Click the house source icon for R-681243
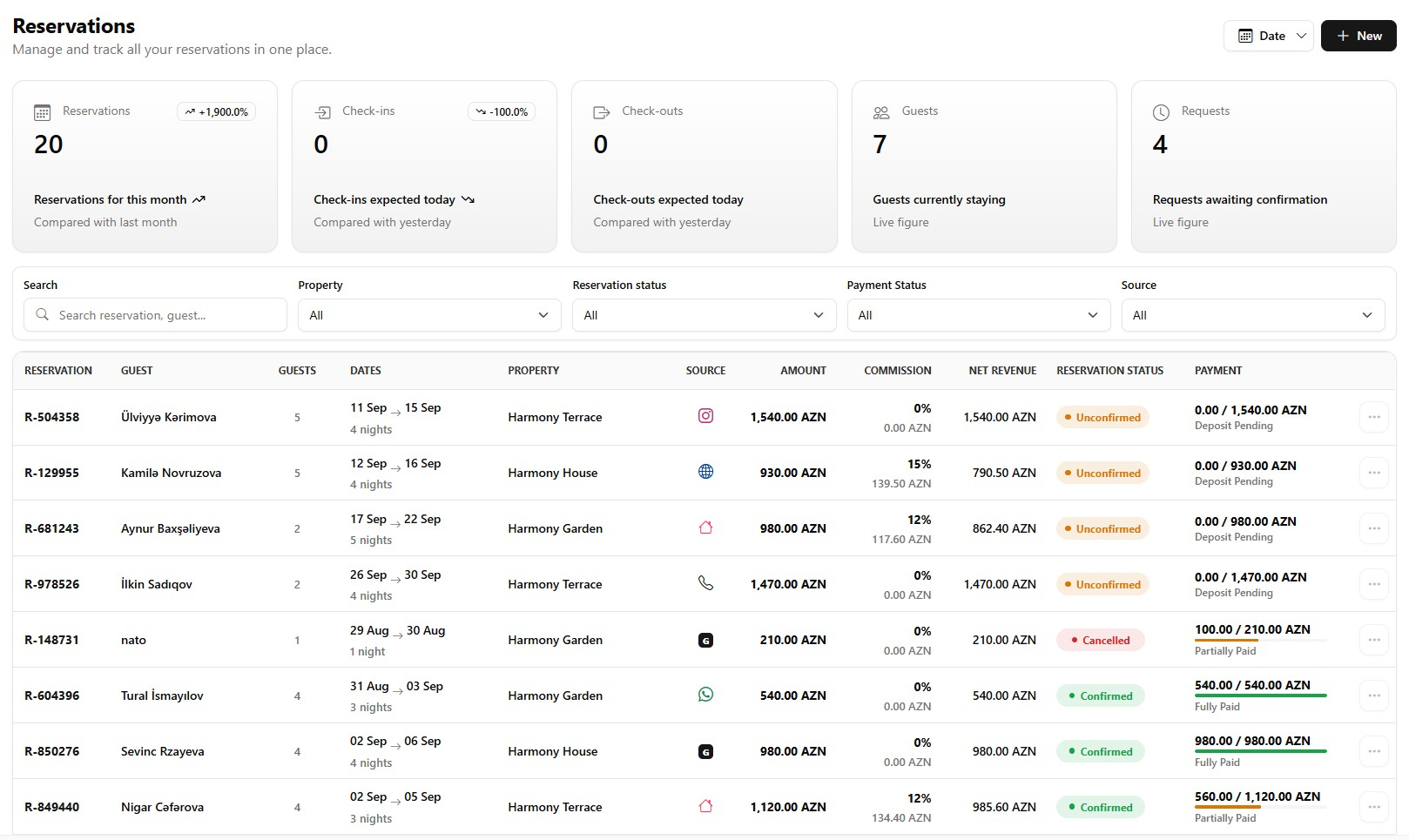The width and height of the screenshot is (1409, 840). pos(705,528)
